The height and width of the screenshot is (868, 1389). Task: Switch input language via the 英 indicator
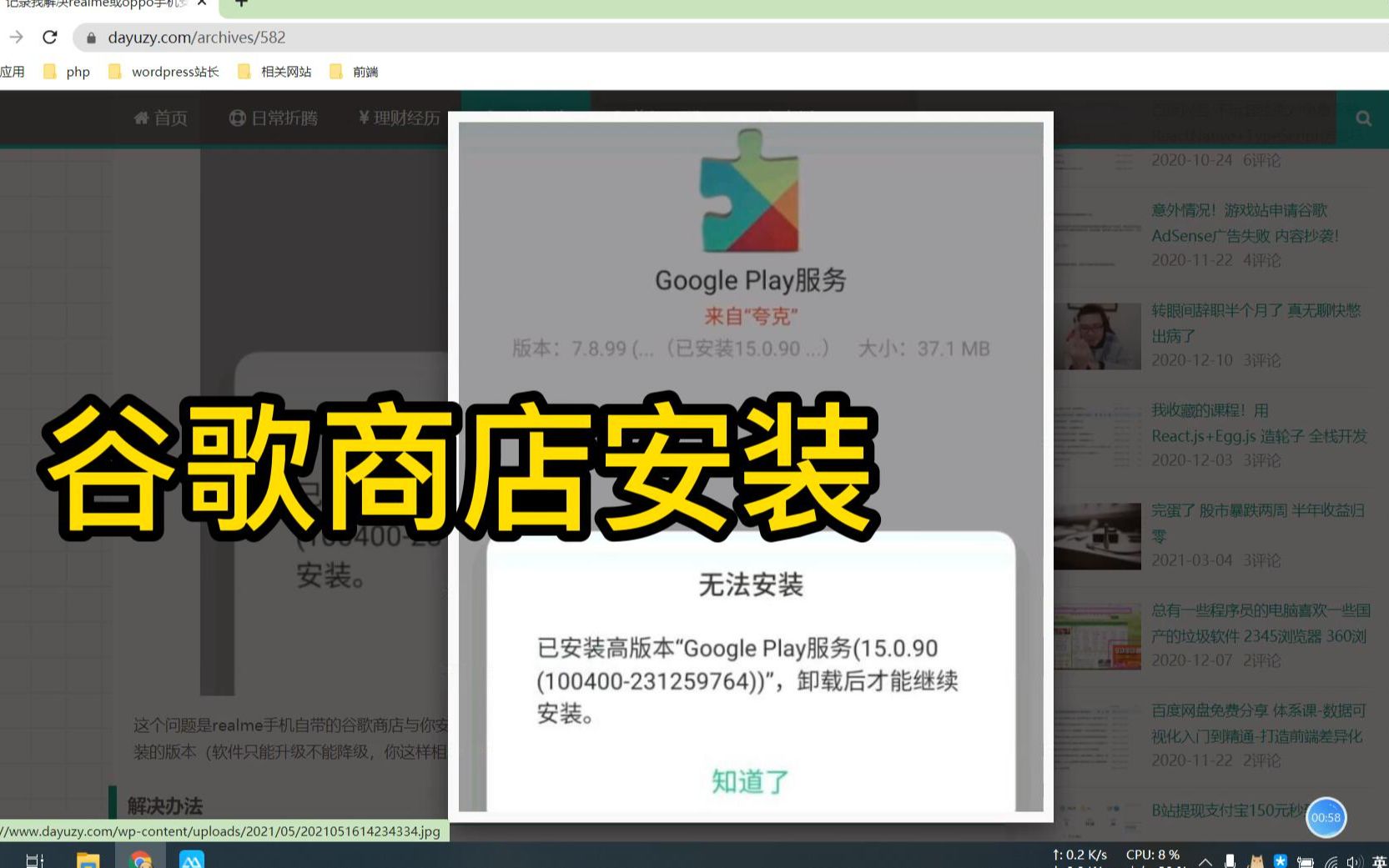click(1380, 862)
